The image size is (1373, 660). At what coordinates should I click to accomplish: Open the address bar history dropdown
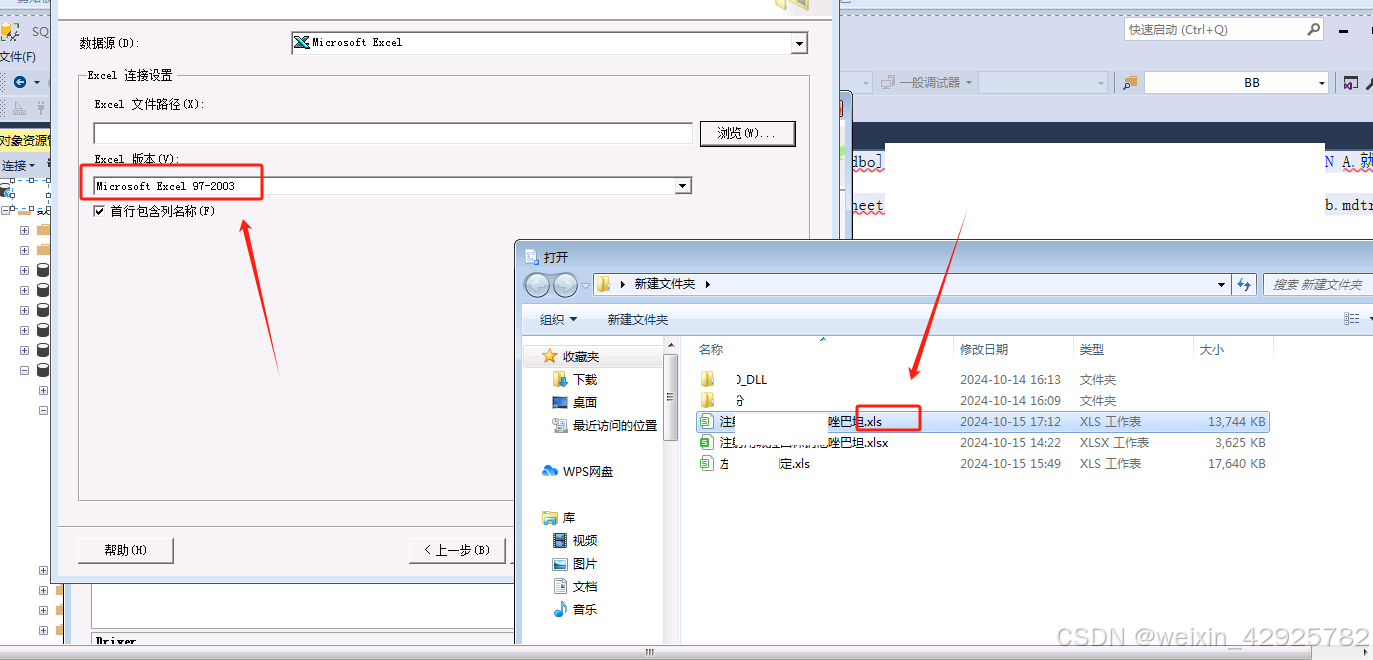[x=1221, y=284]
